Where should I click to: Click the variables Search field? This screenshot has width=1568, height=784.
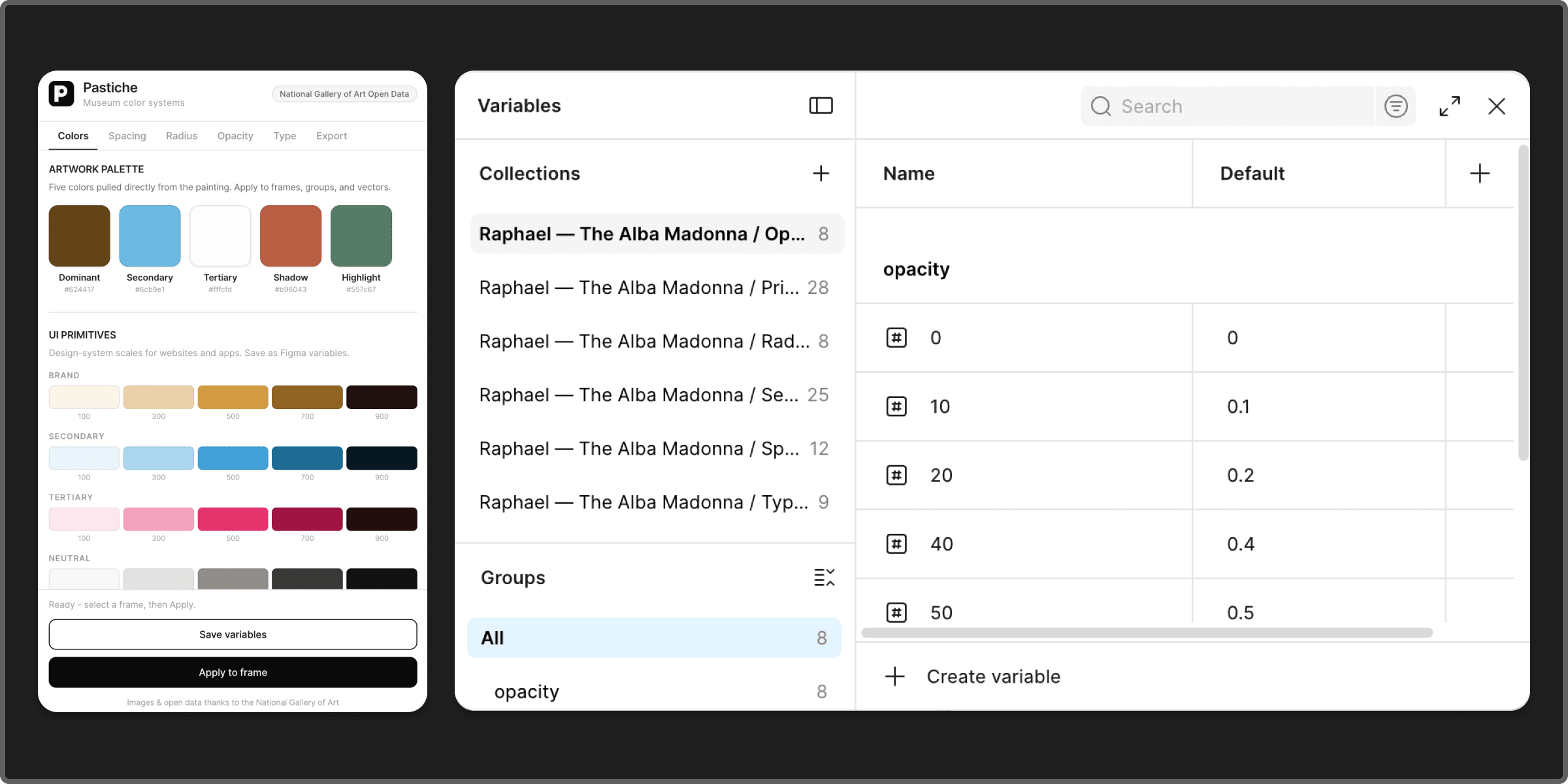(x=1228, y=106)
